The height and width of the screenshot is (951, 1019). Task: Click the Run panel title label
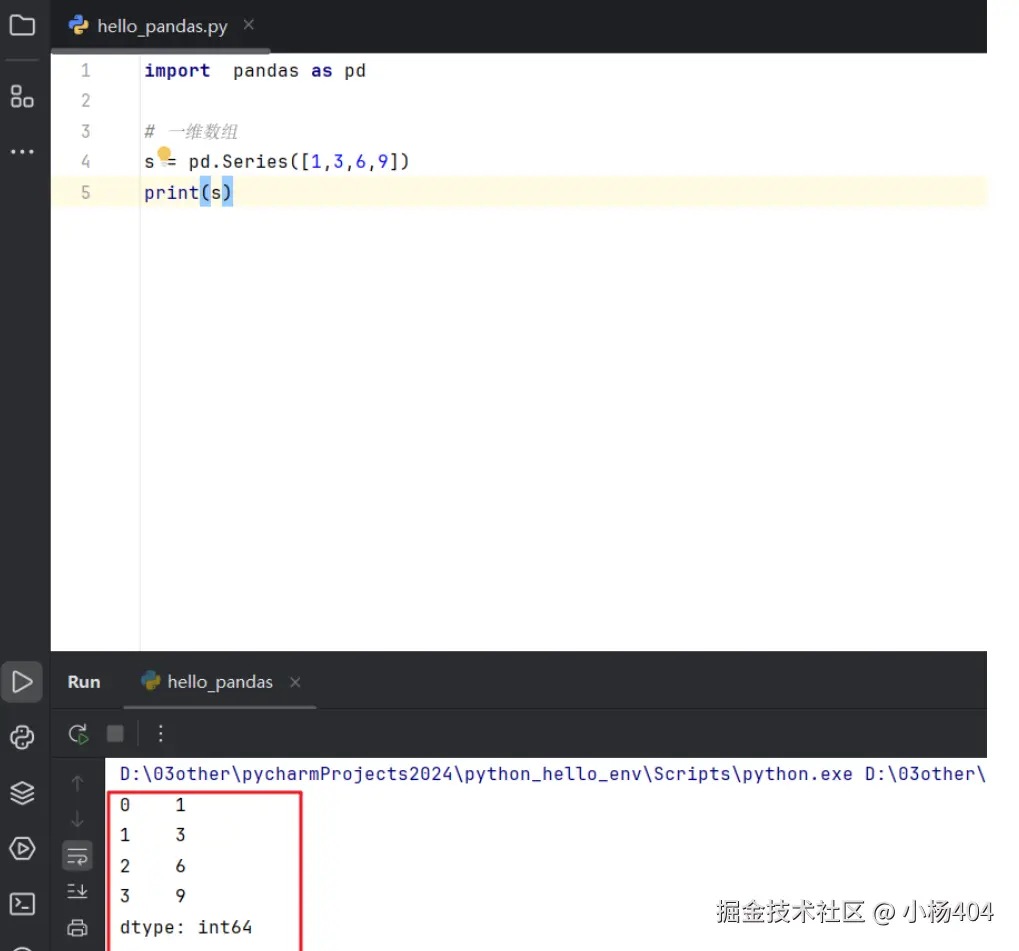coord(84,682)
